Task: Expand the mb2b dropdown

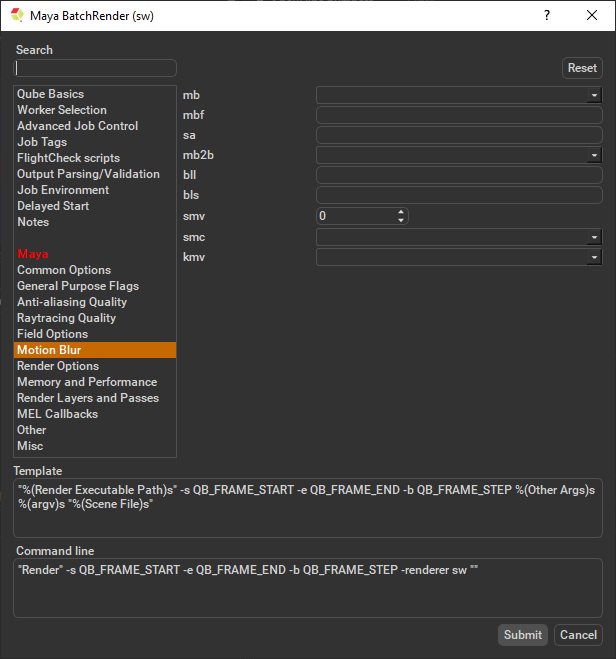Action: pos(594,155)
